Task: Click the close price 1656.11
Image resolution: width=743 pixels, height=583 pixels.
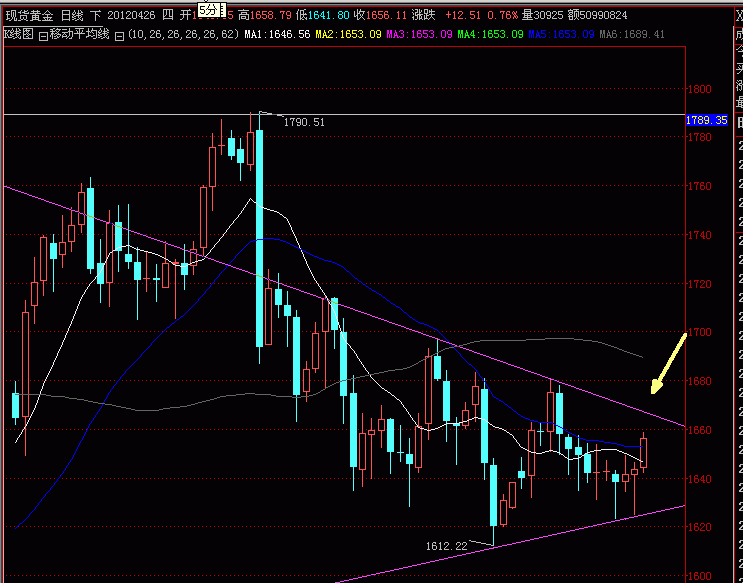Action: point(386,16)
